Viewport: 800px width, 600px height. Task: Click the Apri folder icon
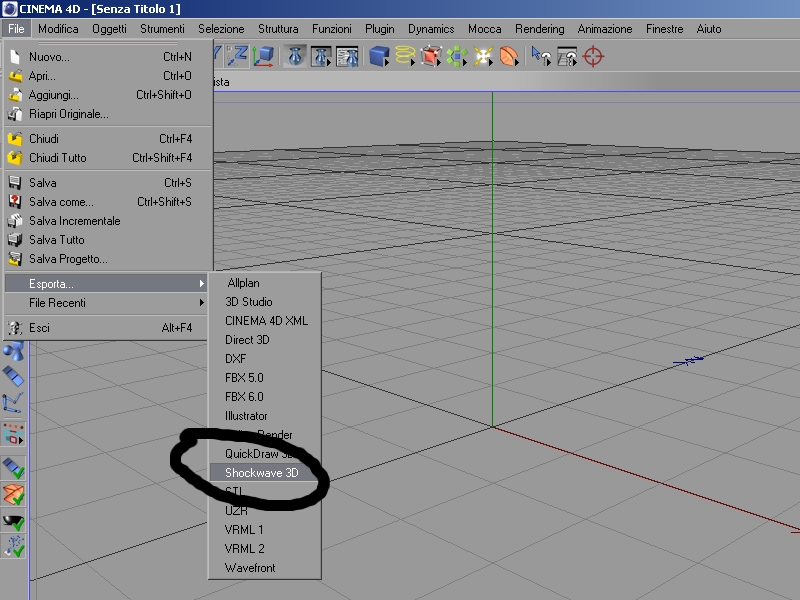pyautogui.click(x=15, y=76)
